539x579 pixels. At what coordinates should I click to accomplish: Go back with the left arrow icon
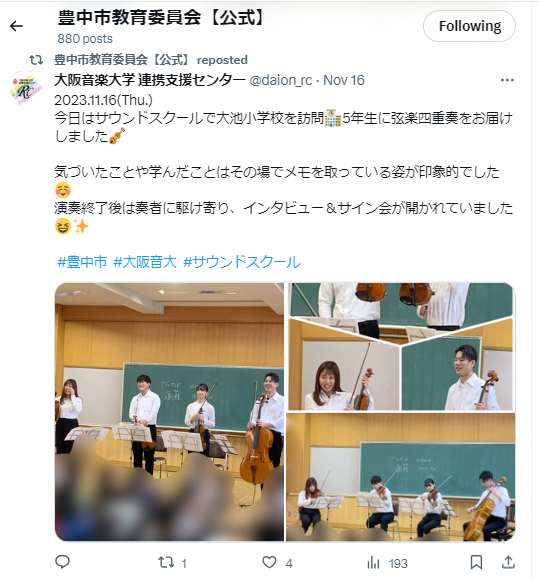coord(16,26)
